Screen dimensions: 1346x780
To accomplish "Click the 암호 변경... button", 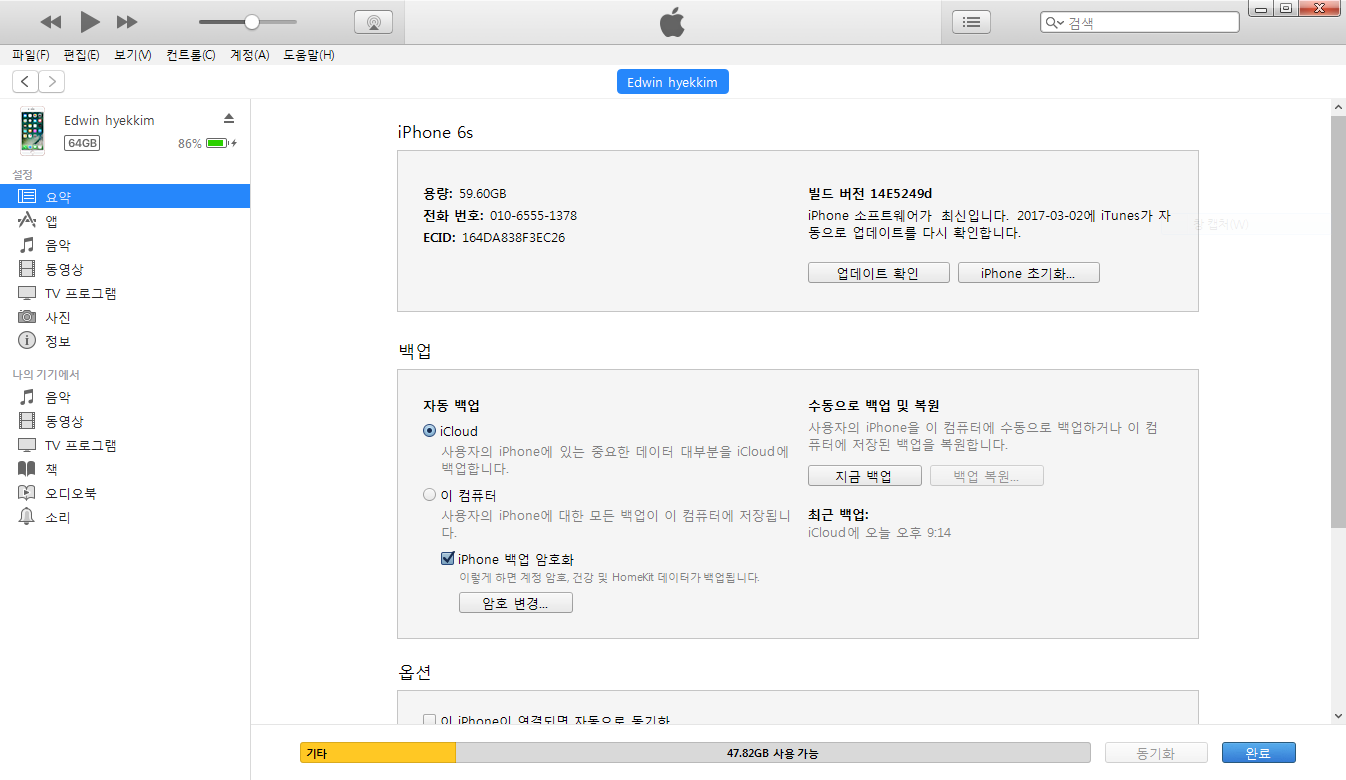I will click(515, 603).
